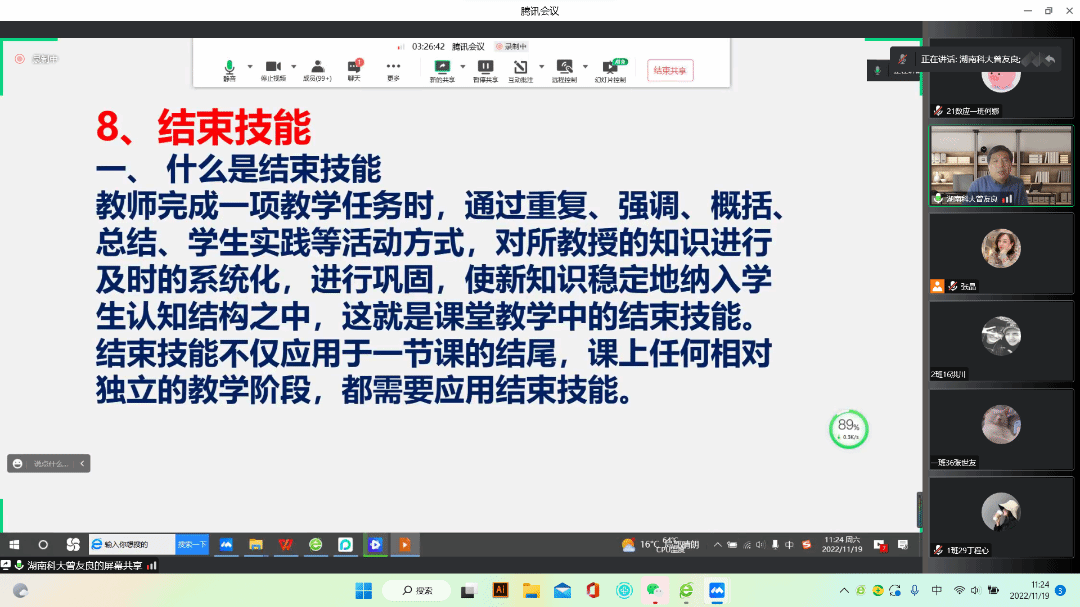The image size is (1080, 607).
Task: Click the More (更多) options icon
Action: 393,68
